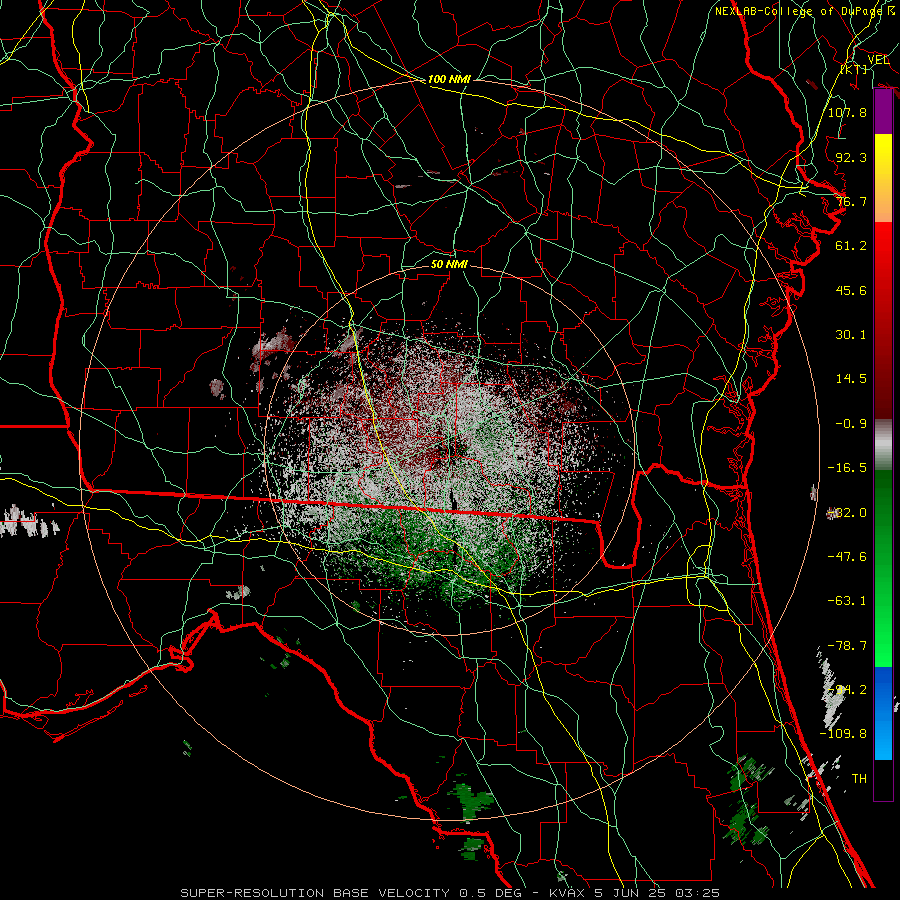Click the TH legend label
This screenshot has width=900, height=900.
click(859, 779)
